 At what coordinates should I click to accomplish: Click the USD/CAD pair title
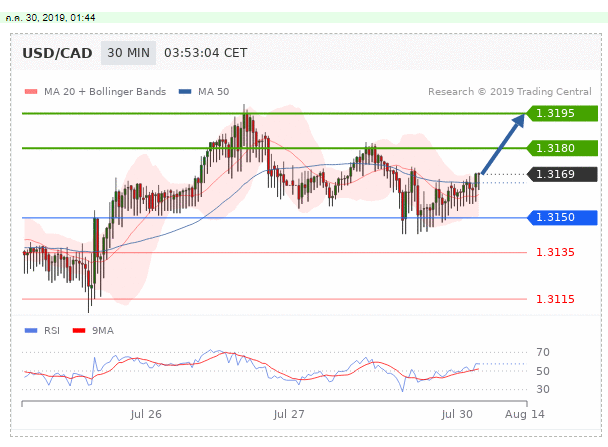click(57, 53)
